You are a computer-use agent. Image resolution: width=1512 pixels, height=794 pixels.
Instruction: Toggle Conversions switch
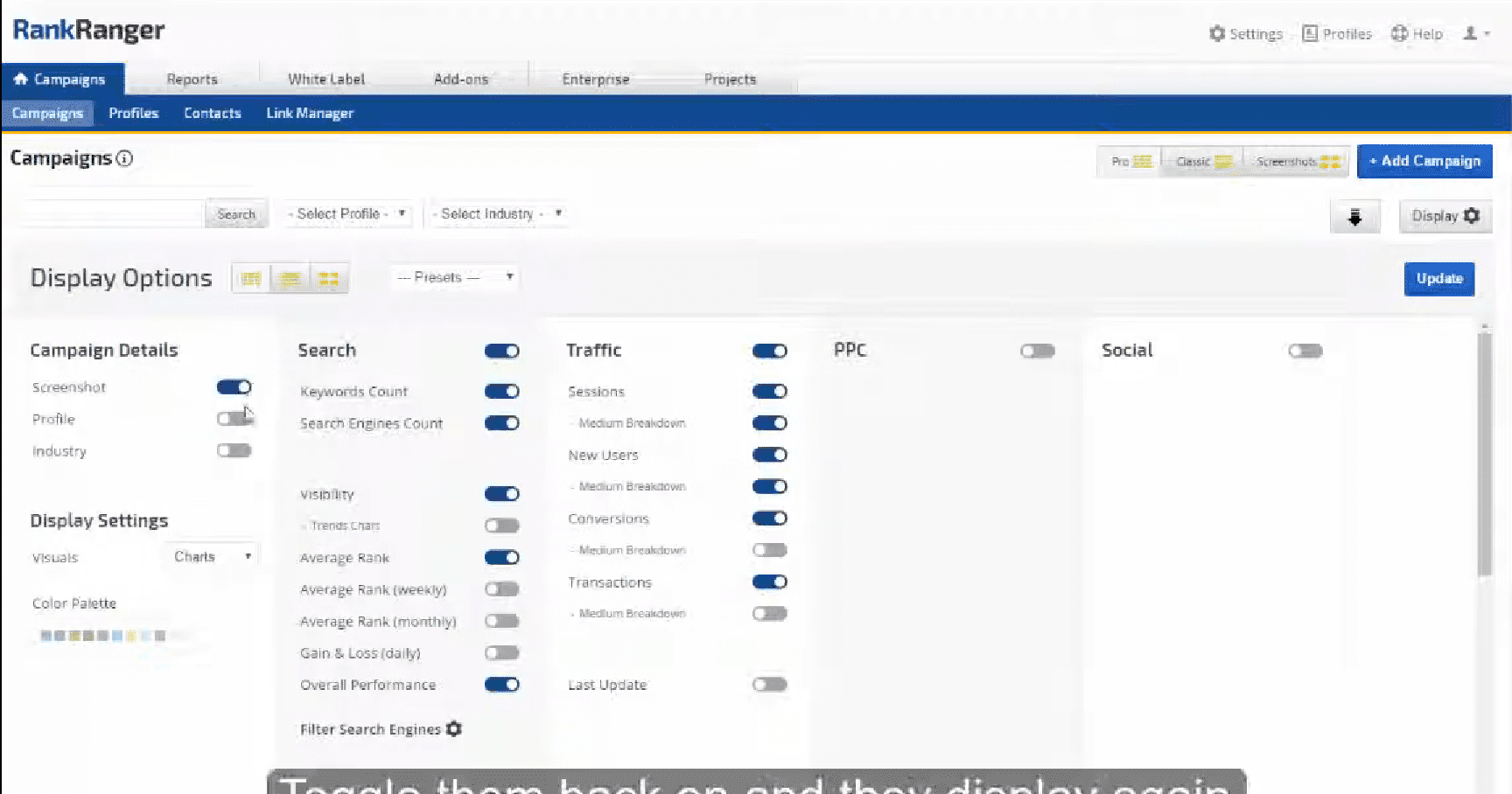769,518
